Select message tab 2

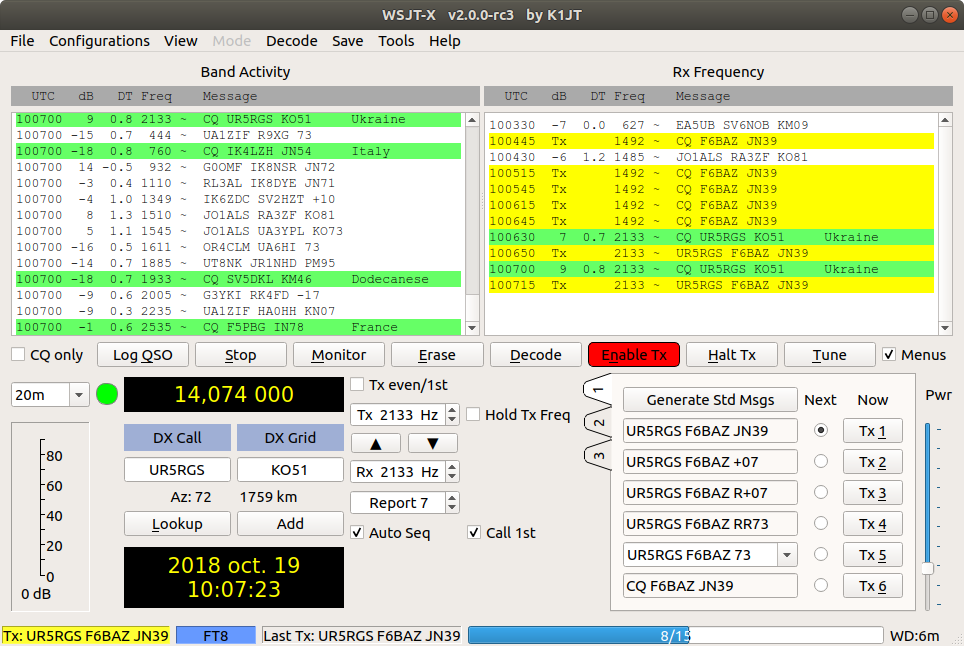tap(598, 423)
